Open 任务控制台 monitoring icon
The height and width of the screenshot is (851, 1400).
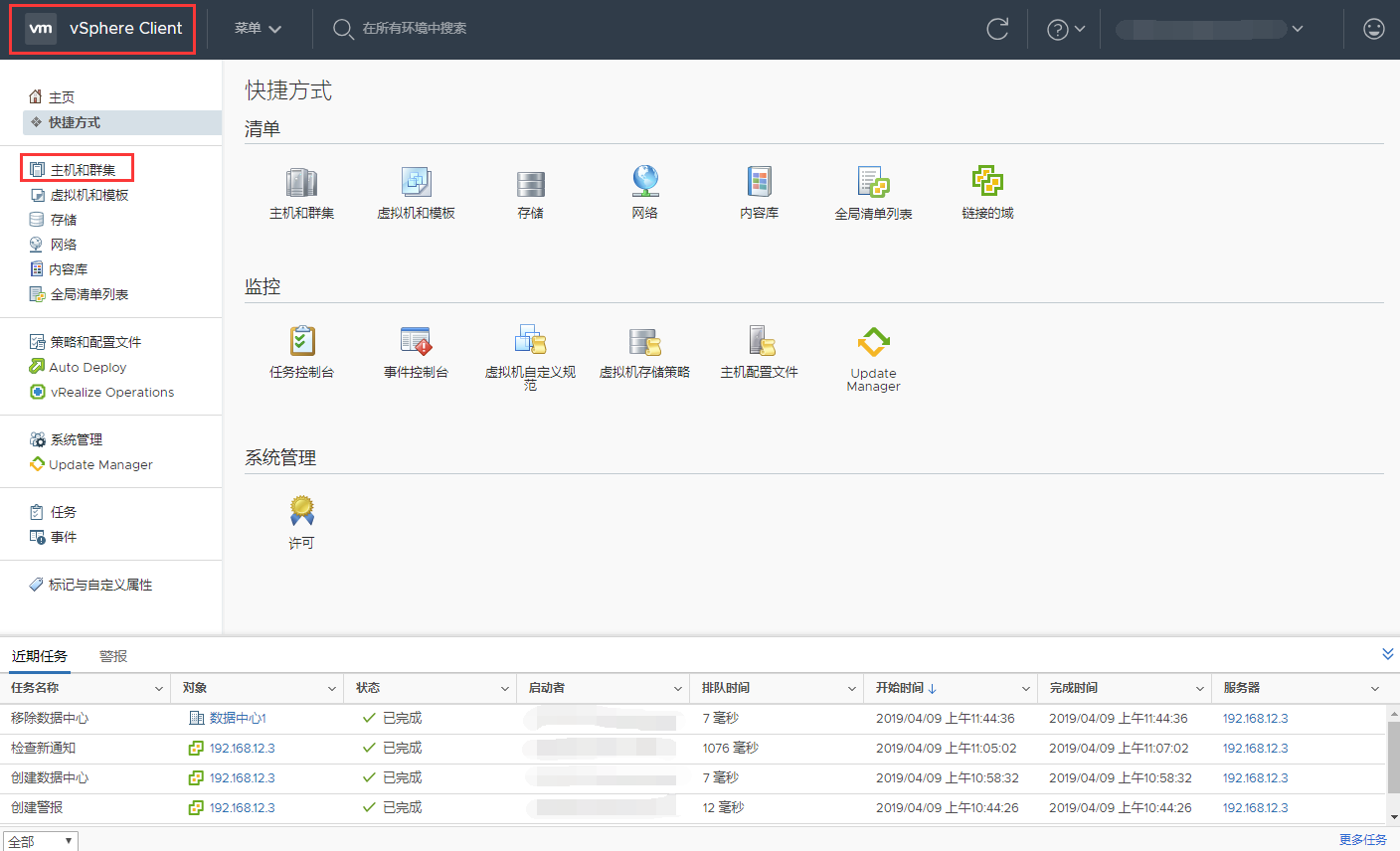pos(302,341)
